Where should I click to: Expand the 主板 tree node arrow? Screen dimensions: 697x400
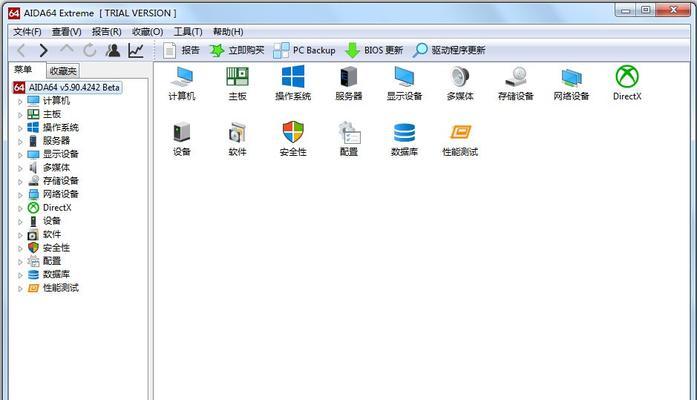pyautogui.click(x=20, y=115)
